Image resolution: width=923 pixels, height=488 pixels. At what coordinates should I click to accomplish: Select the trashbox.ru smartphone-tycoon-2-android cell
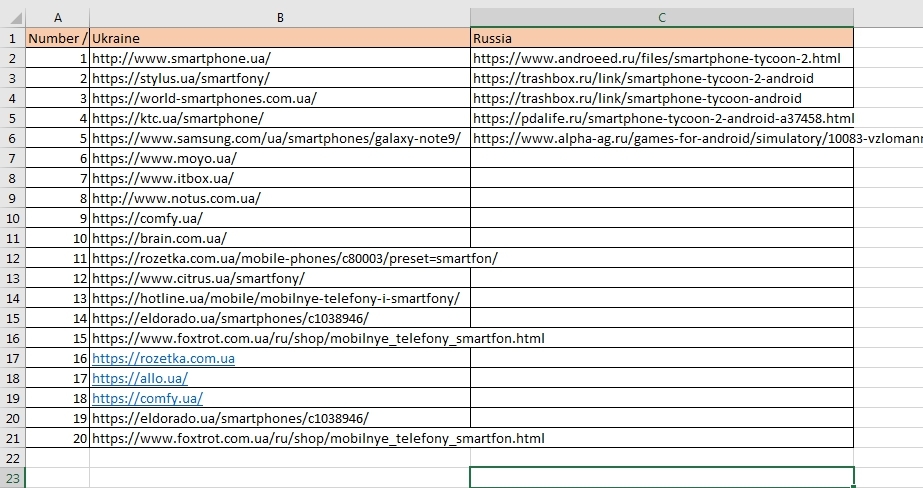[x=662, y=78]
